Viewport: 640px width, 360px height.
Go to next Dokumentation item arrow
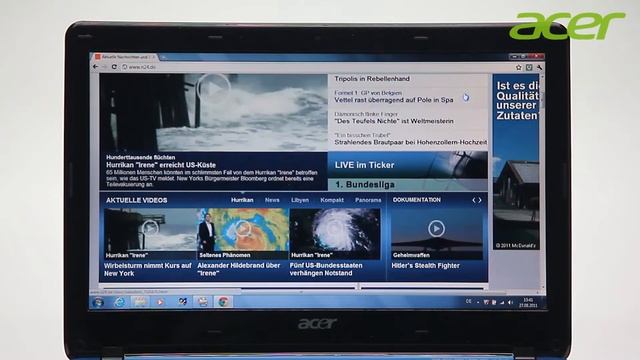(x=480, y=200)
